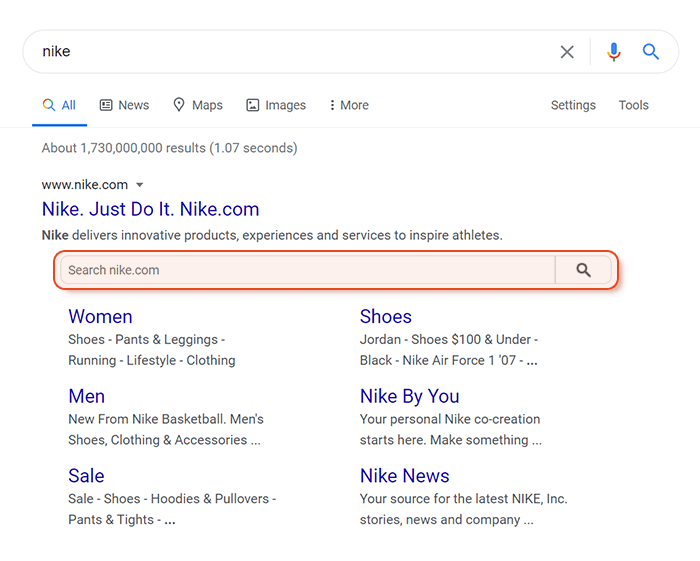Click the blue magnifier search icon

[651, 52]
